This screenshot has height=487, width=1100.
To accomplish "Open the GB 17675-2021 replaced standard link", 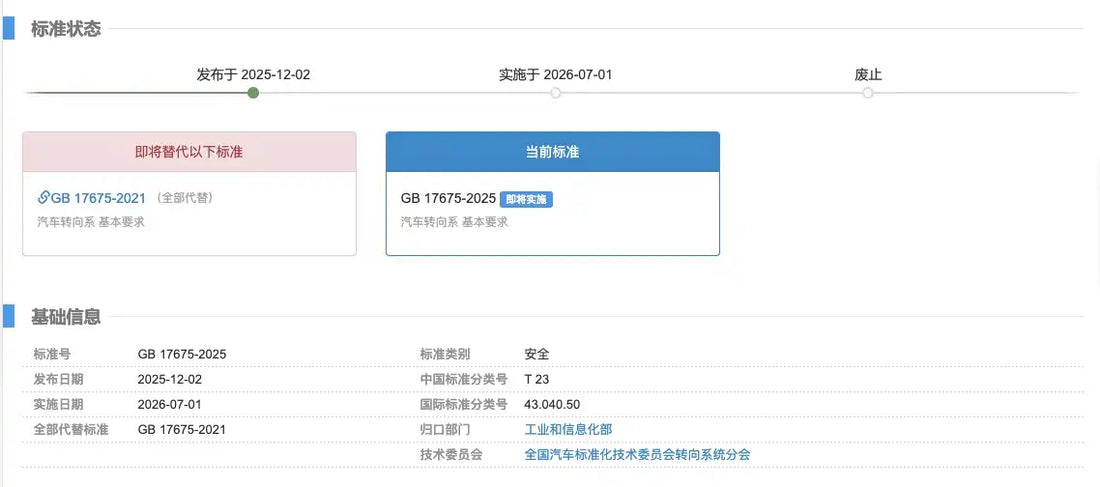I will 98,198.
